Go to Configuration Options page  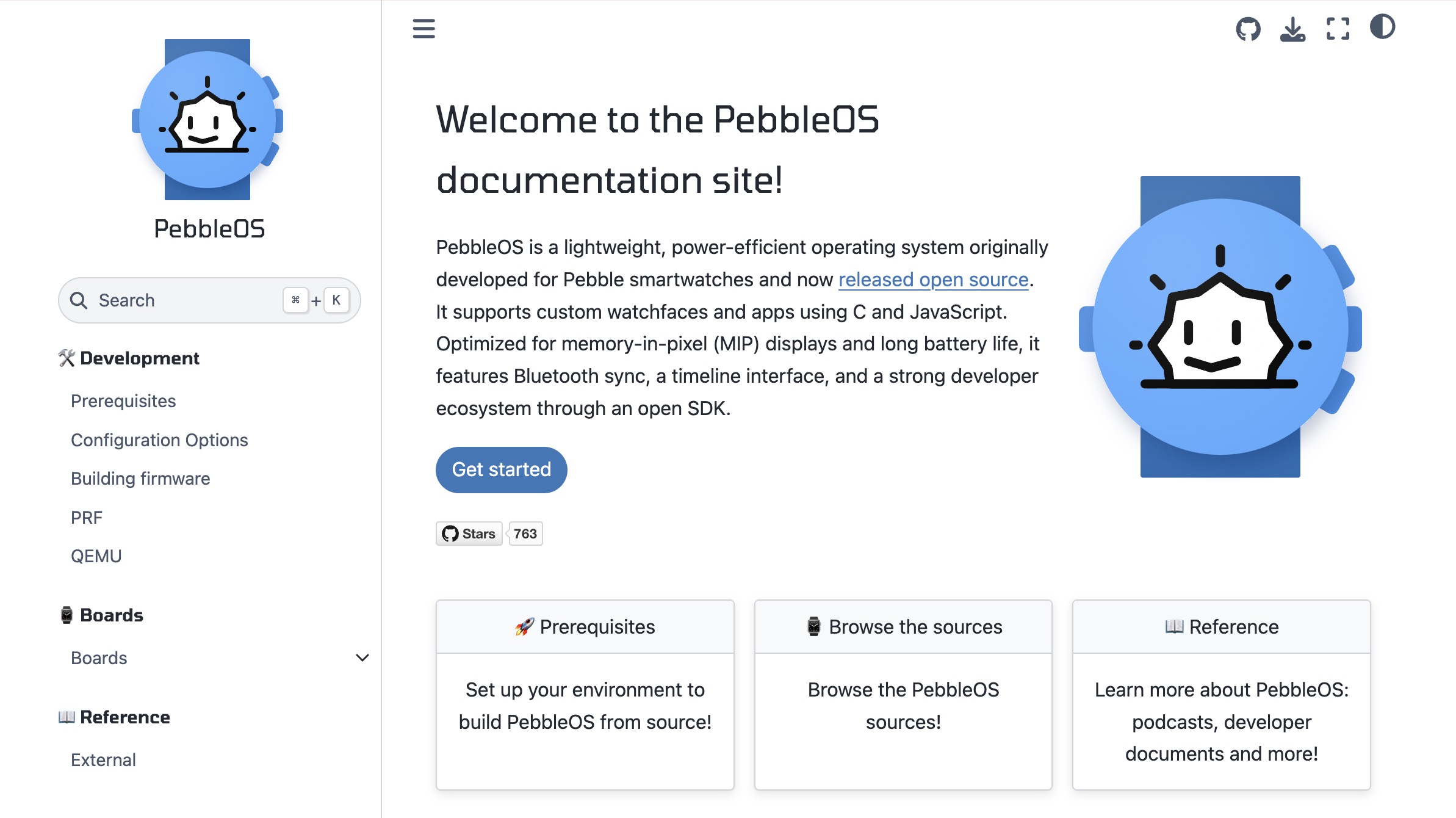159,440
